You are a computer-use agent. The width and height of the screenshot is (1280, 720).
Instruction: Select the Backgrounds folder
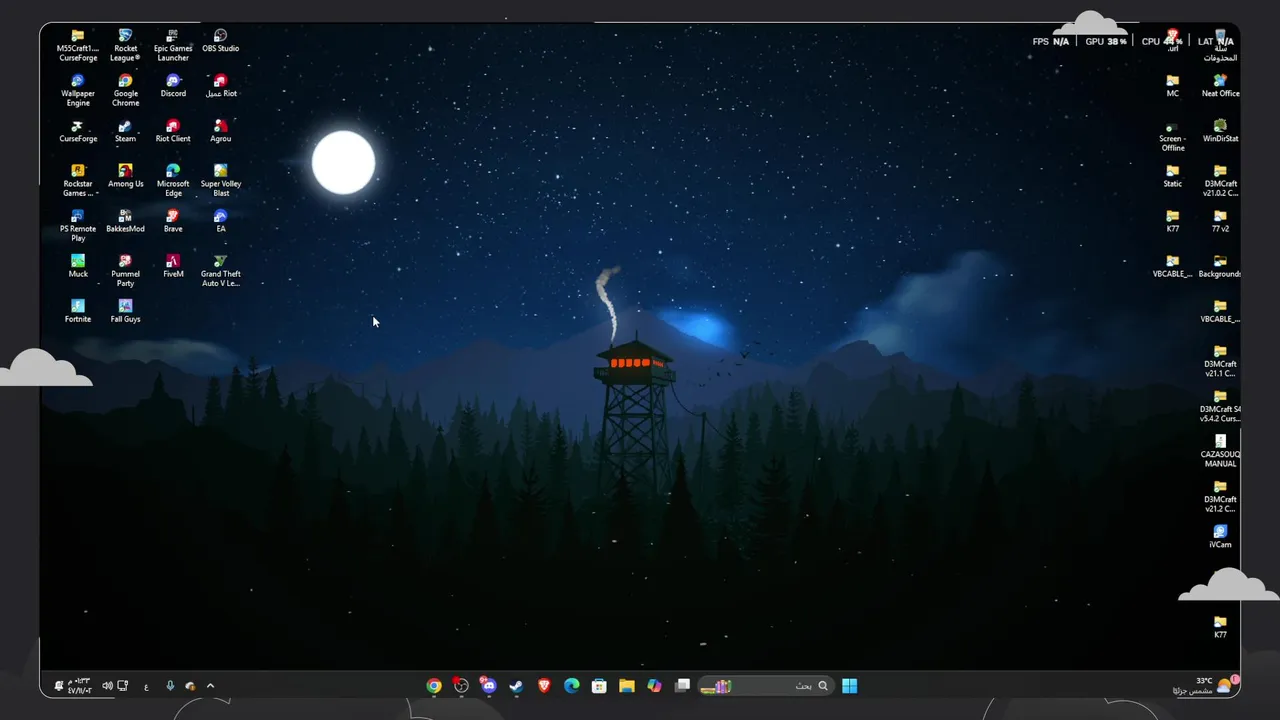point(1220,266)
